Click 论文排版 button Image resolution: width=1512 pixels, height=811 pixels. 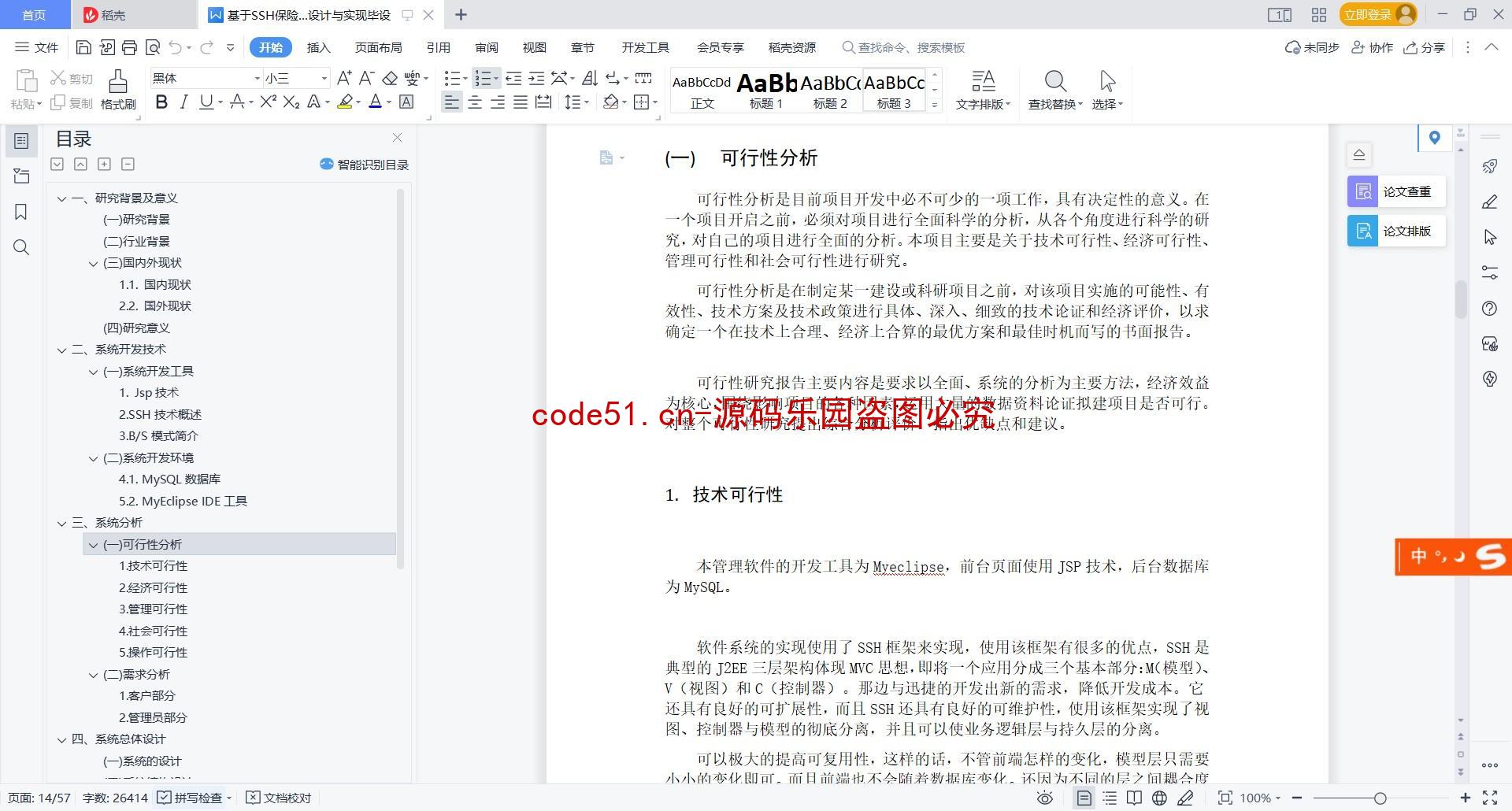tap(1396, 231)
